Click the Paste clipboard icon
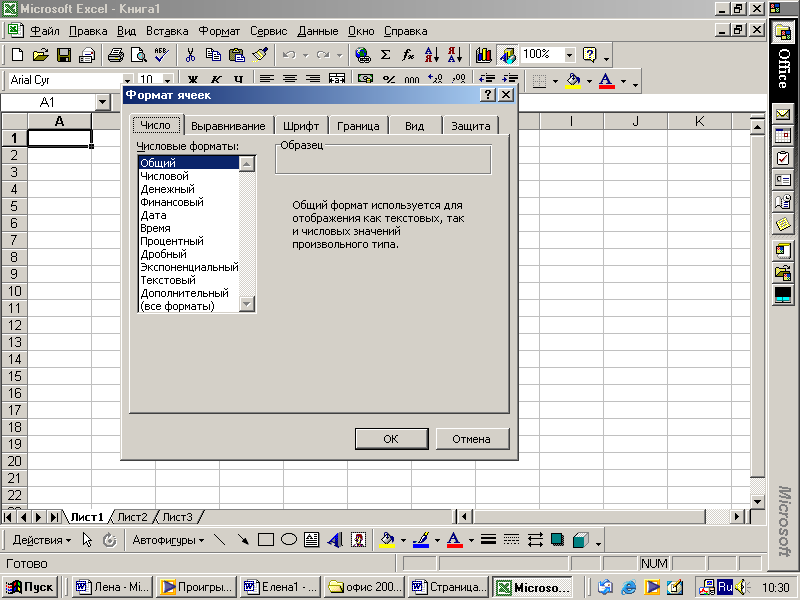This screenshot has height=600, width=800. click(x=237, y=55)
